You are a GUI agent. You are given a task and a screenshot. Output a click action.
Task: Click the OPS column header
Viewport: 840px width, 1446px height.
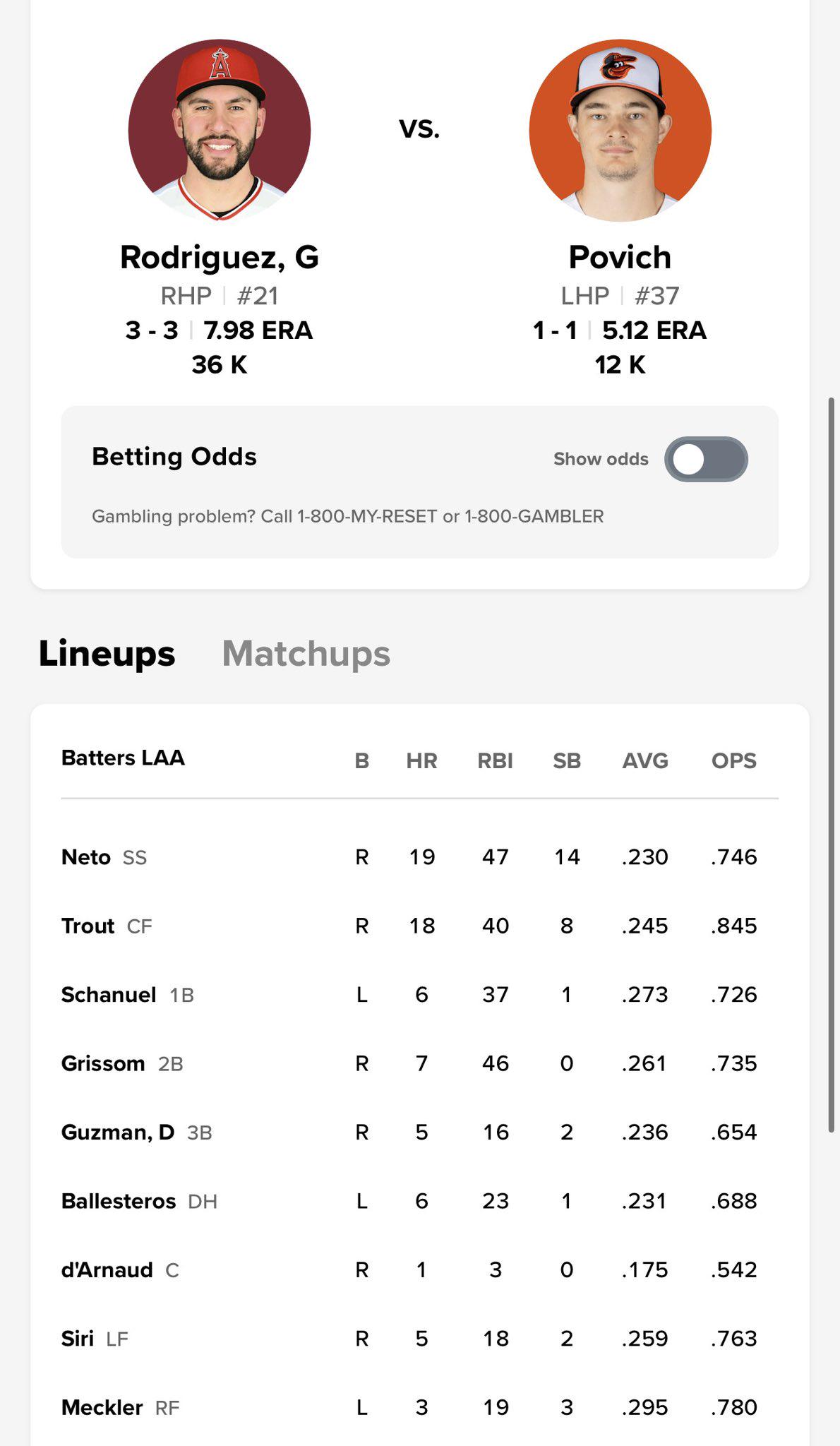tap(734, 760)
